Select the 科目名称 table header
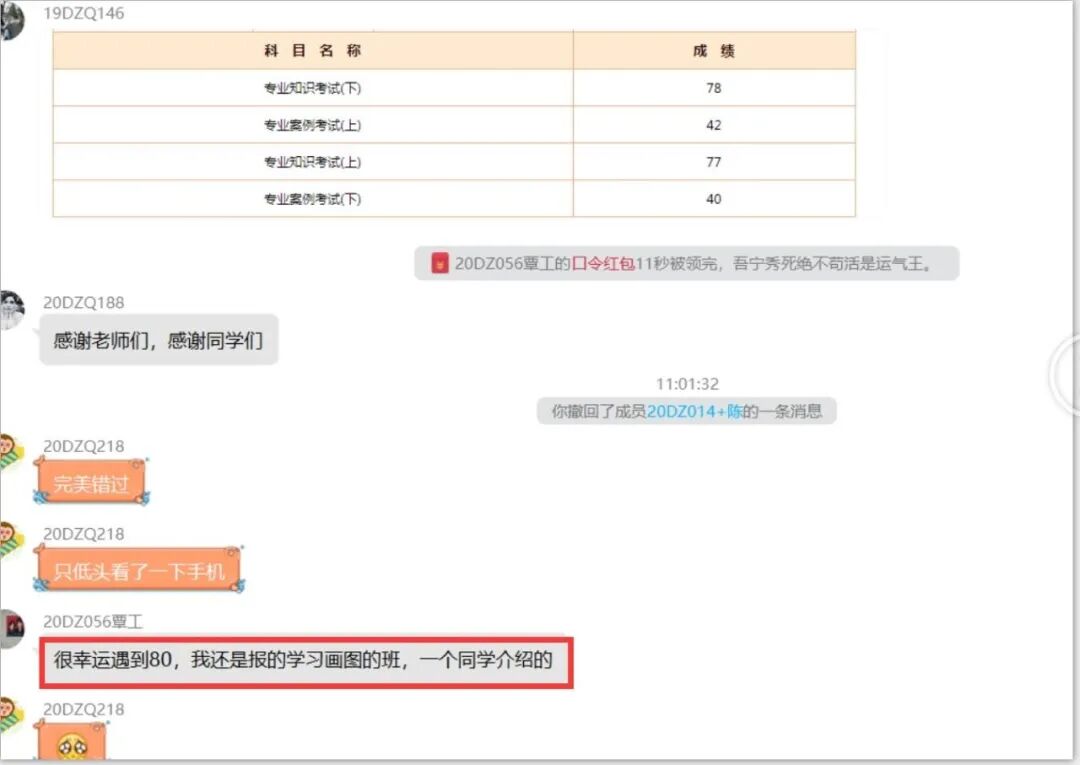 click(x=311, y=49)
